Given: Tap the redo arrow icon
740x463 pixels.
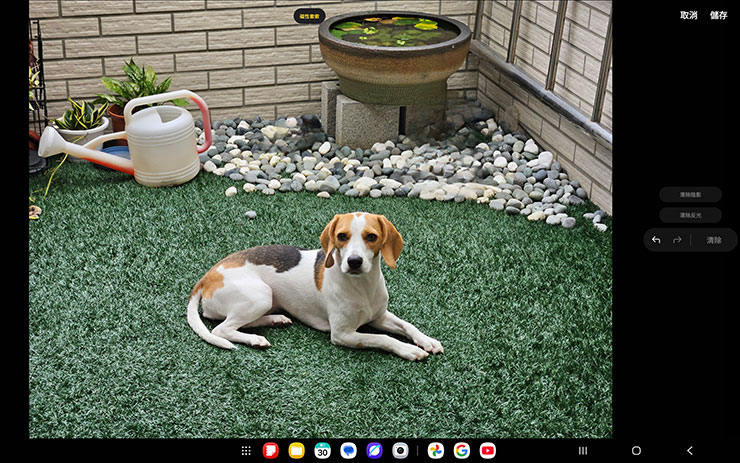Looking at the screenshot, I should point(677,240).
